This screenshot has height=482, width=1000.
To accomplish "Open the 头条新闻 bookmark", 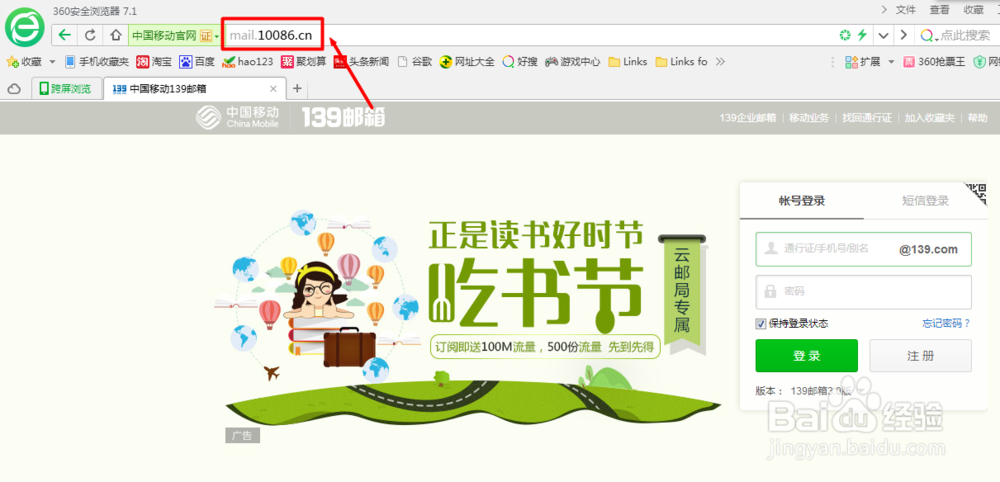I will tap(361, 62).
